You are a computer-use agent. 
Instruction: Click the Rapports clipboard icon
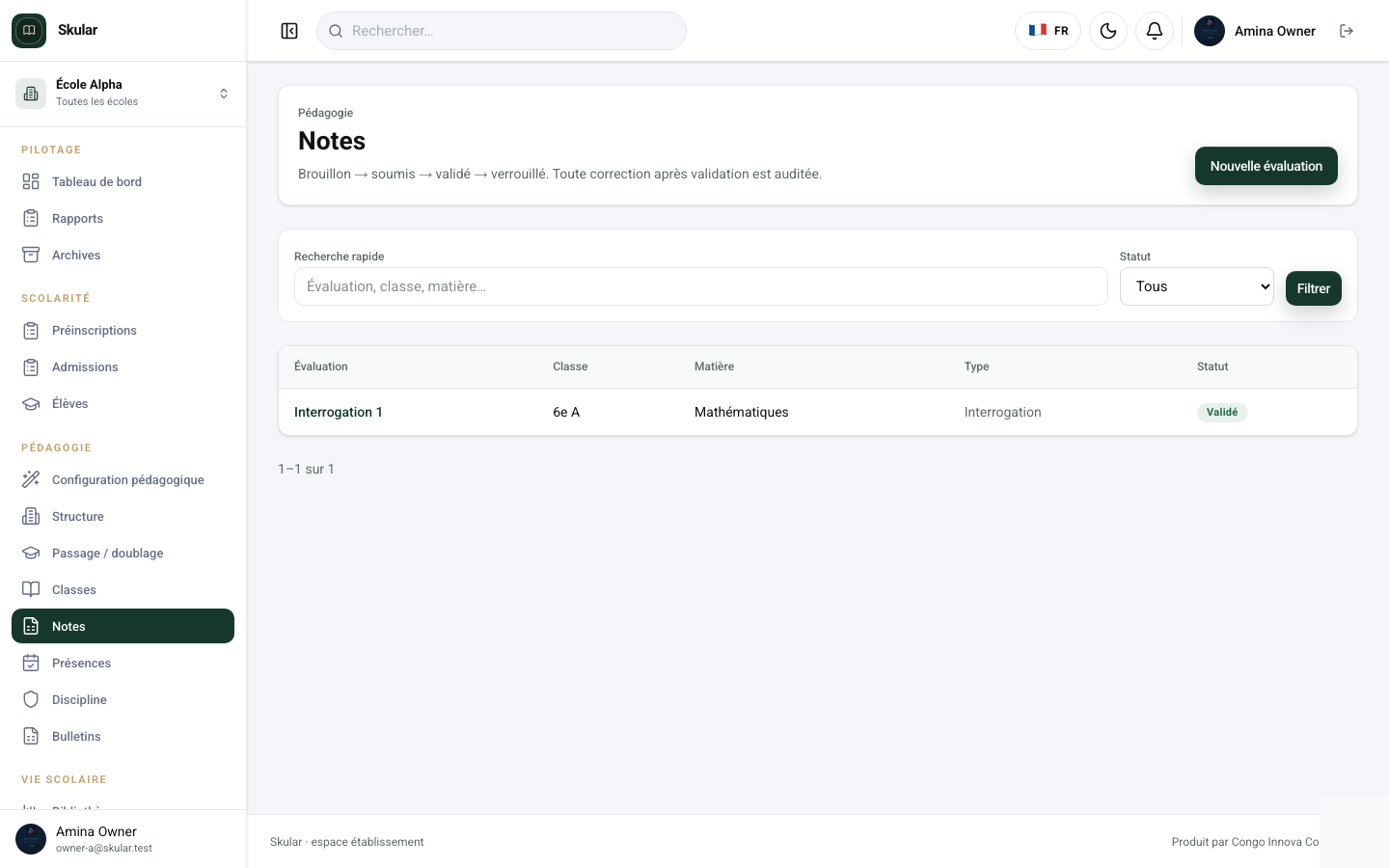[x=31, y=218]
